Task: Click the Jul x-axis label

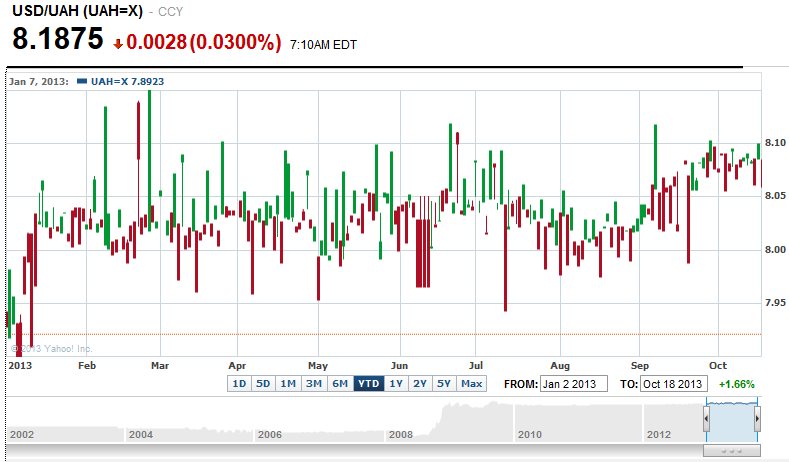Action: [476, 365]
